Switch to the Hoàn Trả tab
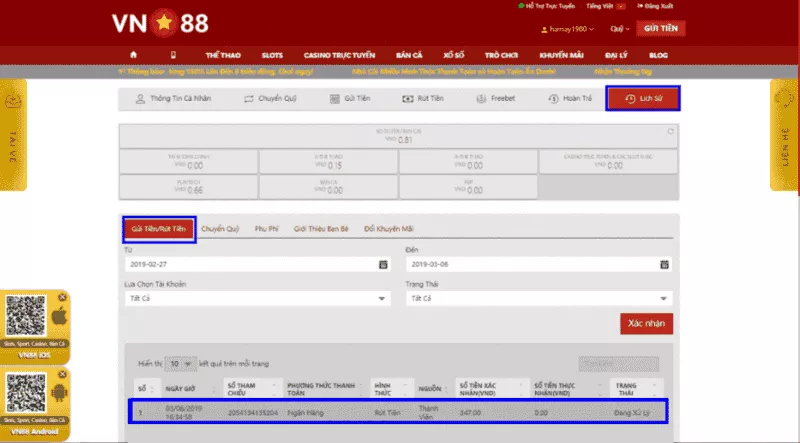This screenshot has width=800, height=443. (x=570, y=99)
